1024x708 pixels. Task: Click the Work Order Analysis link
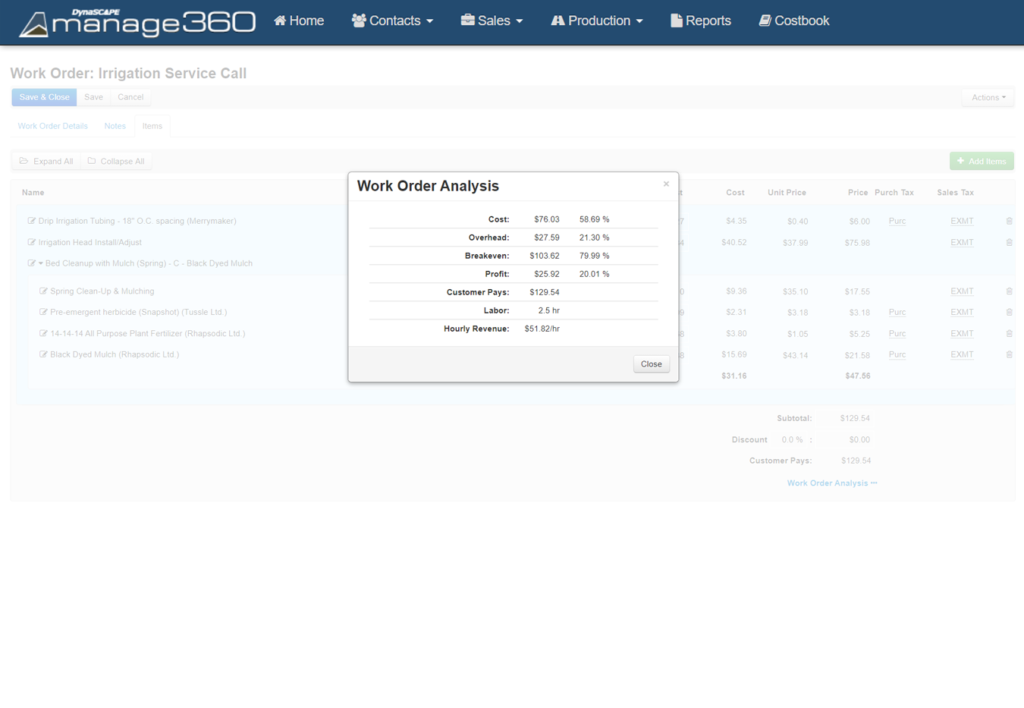click(831, 482)
